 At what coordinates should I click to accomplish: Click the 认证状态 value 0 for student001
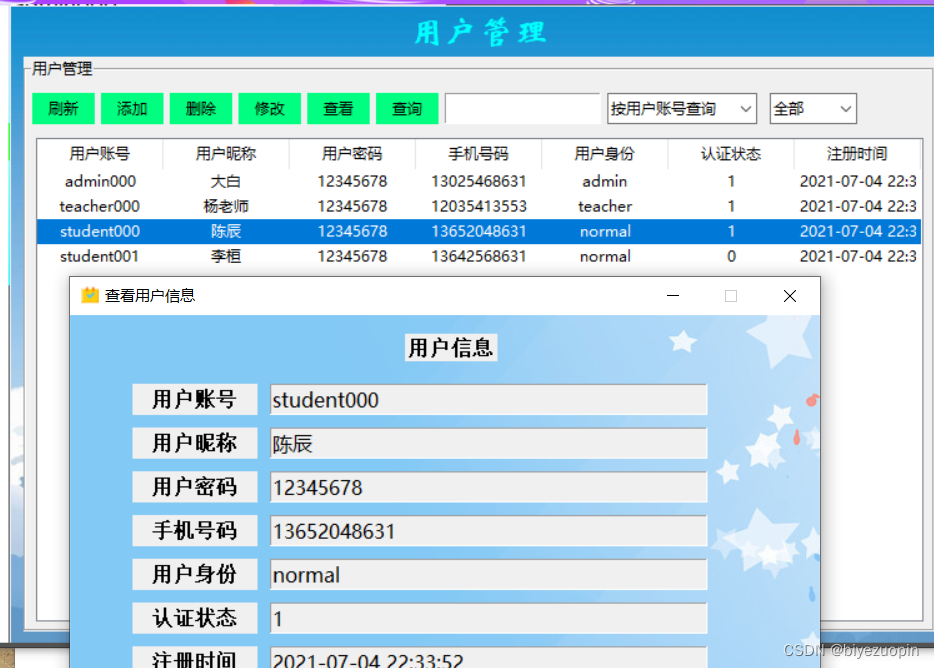[x=731, y=256]
